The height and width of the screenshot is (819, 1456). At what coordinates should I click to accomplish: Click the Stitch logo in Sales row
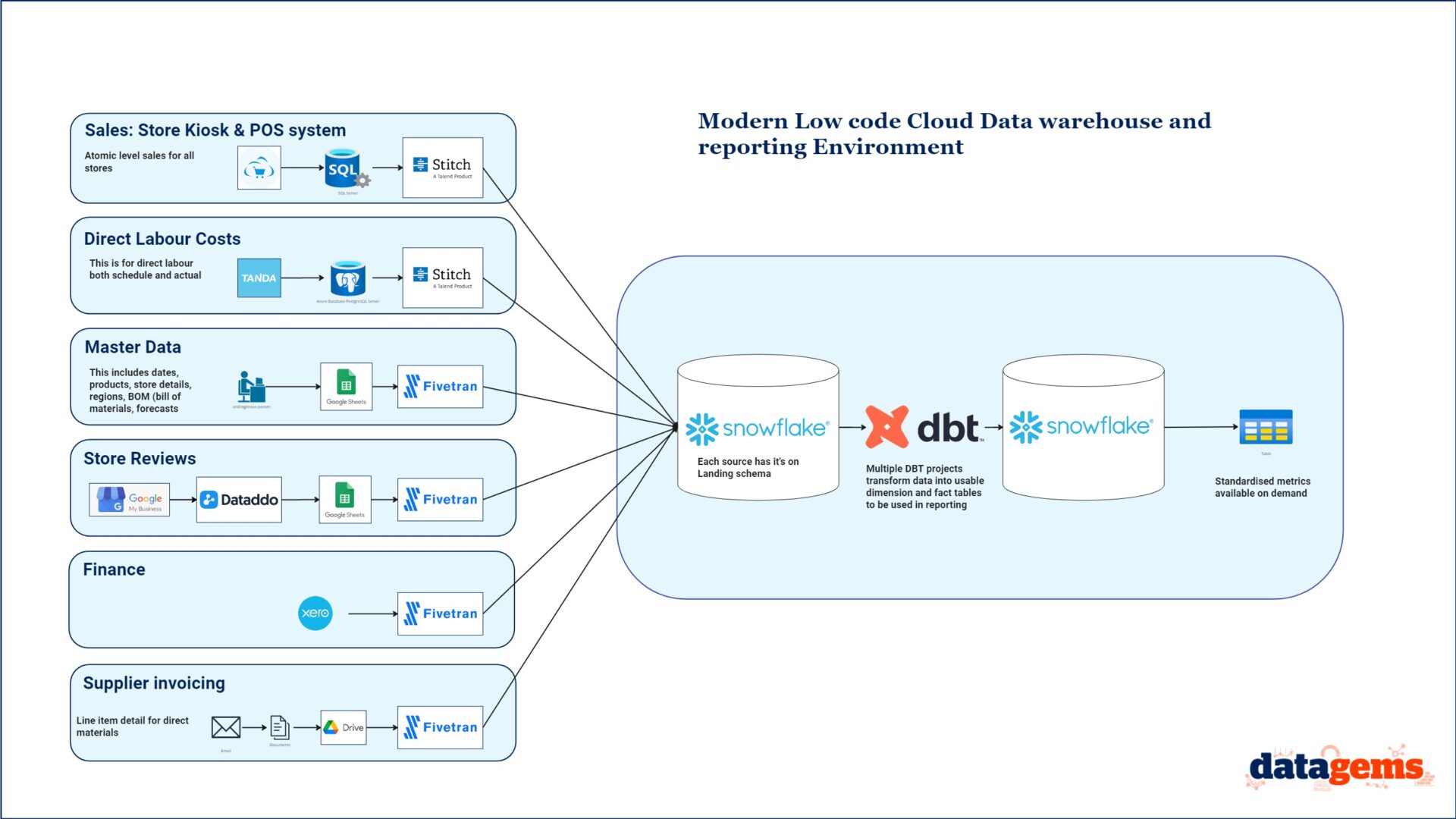443,168
